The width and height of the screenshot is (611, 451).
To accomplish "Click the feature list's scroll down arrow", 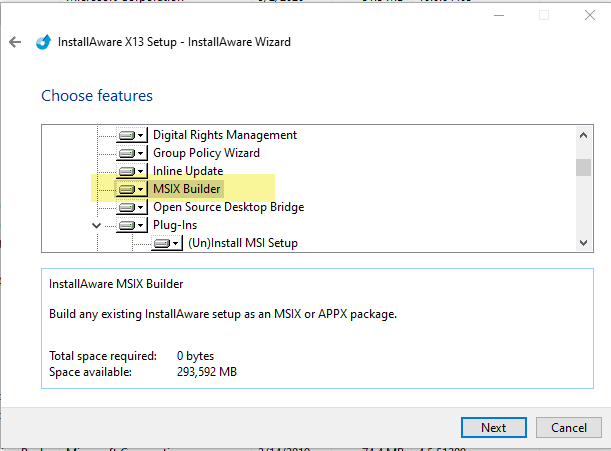I will pos(583,243).
